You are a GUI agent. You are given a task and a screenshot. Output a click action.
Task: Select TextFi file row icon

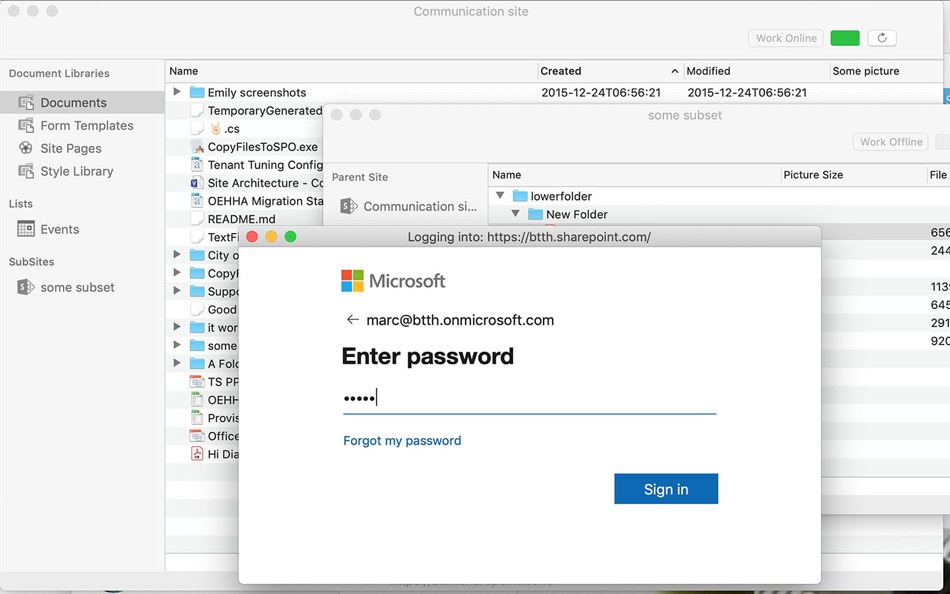197,237
